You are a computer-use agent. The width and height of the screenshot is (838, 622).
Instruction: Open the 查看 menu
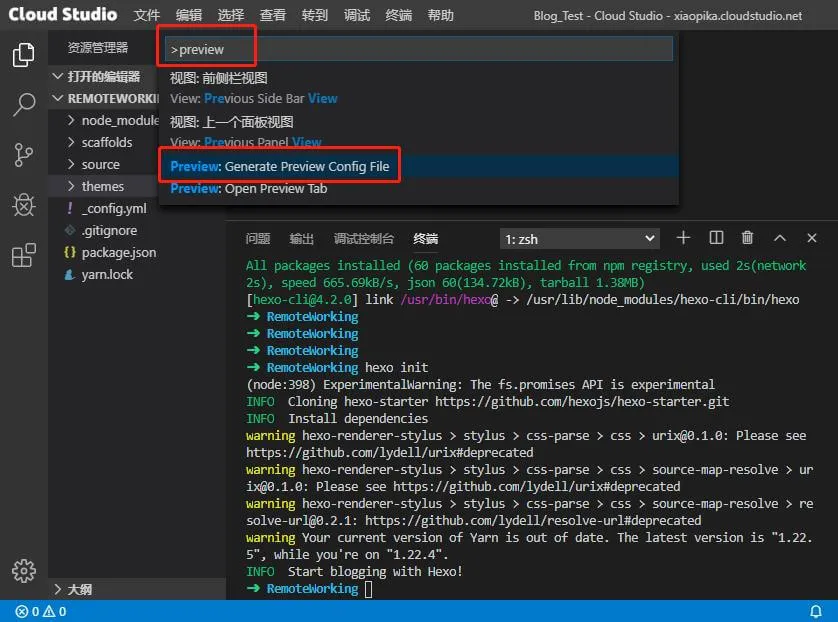click(x=273, y=15)
